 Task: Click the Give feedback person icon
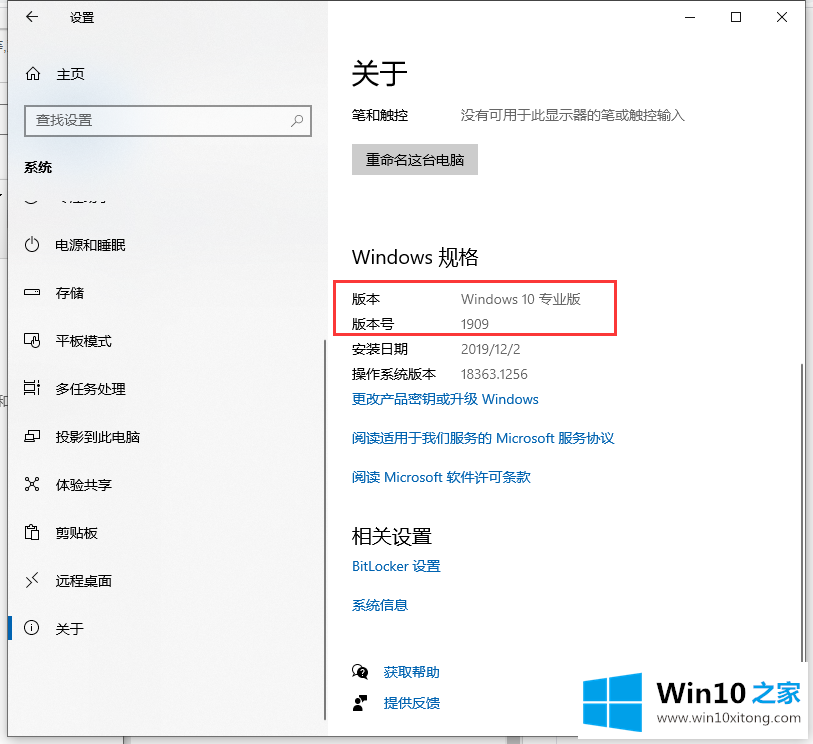[x=360, y=703]
